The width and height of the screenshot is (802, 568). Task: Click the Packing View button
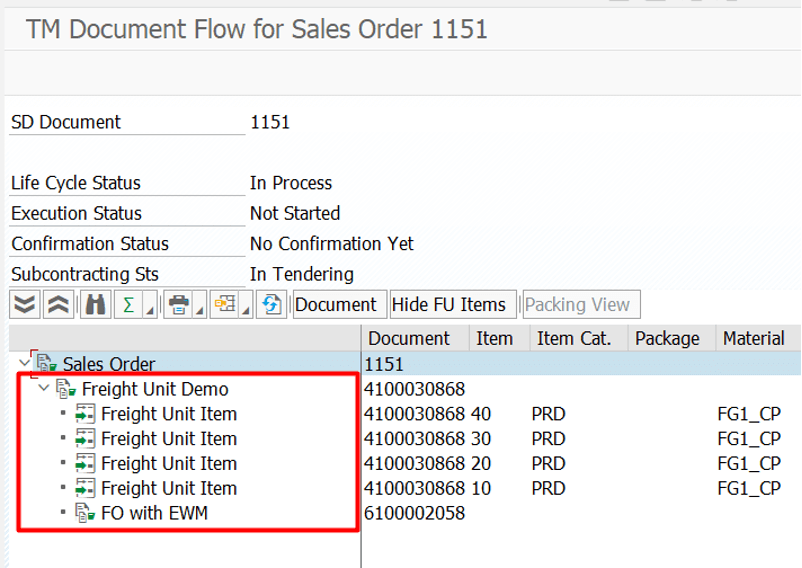582,305
